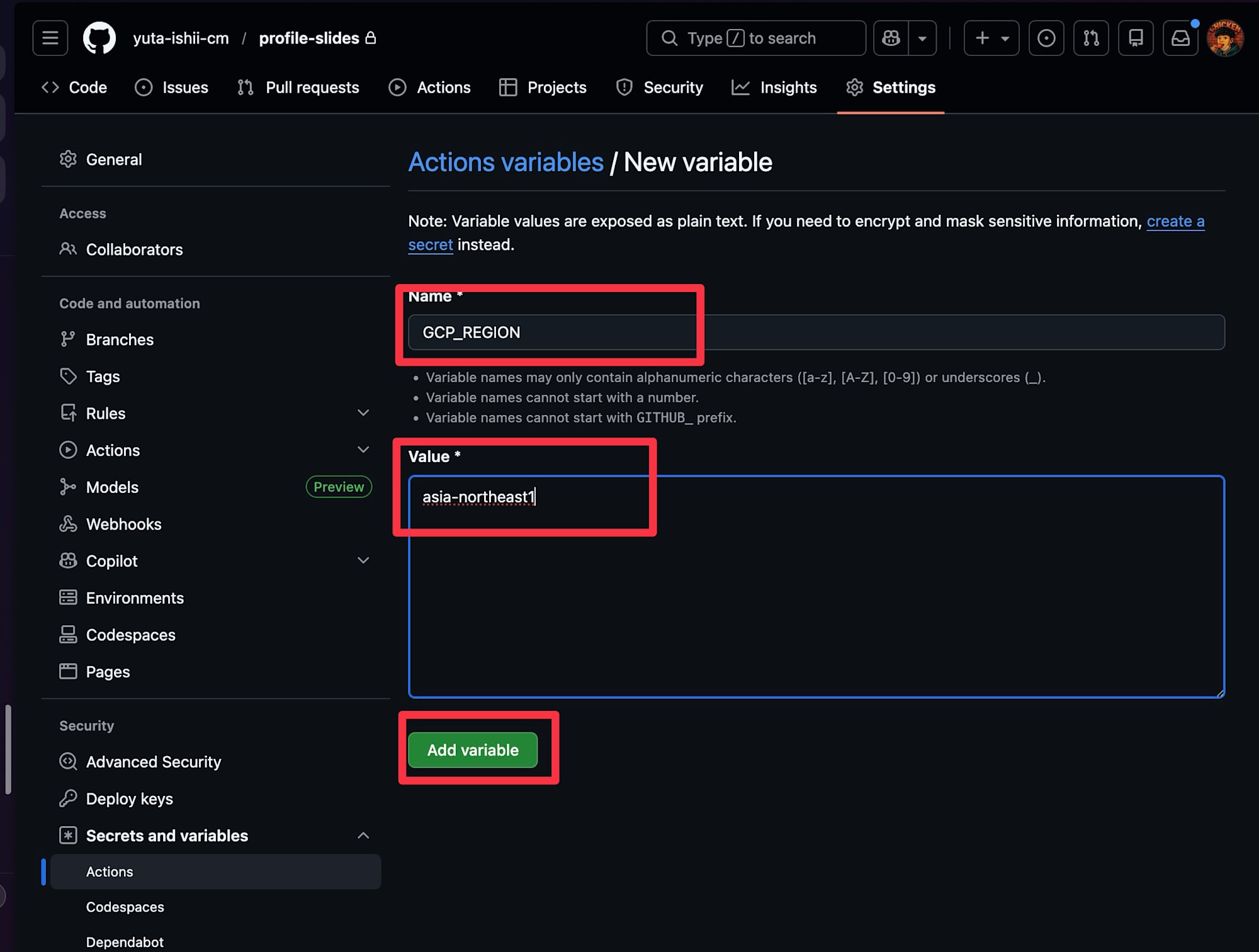The width and height of the screenshot is (1259, 952).
Task: Expand the Copilot sidebar section
Action: coord(363,560)
